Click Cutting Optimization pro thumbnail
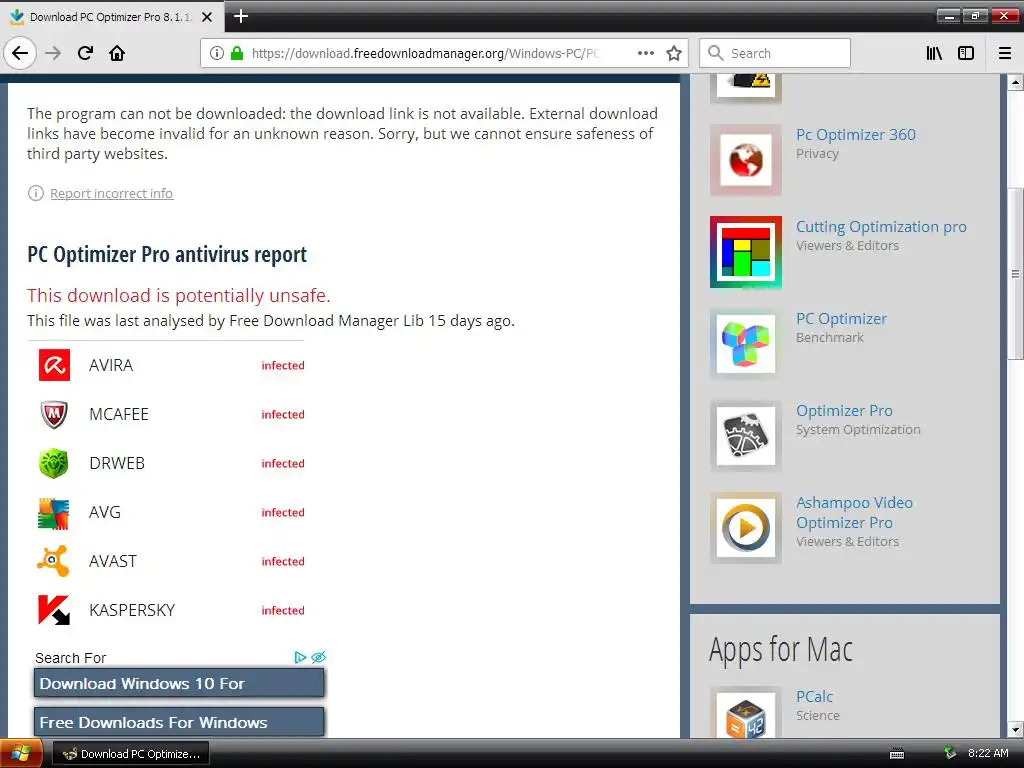The image size is (1024, 768). pyautogui.click(x=746, y=252)
